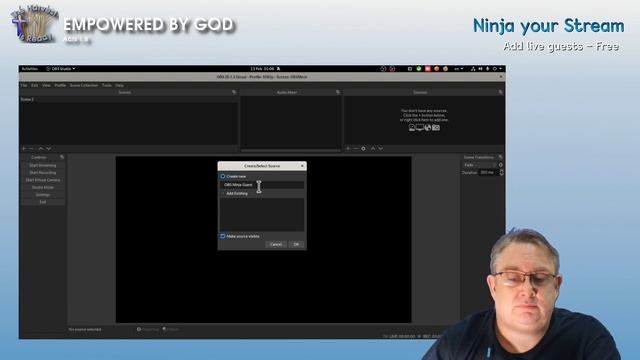Click Exit in Controls panel
Screen dimensions: 640x360
pos(43,202)
